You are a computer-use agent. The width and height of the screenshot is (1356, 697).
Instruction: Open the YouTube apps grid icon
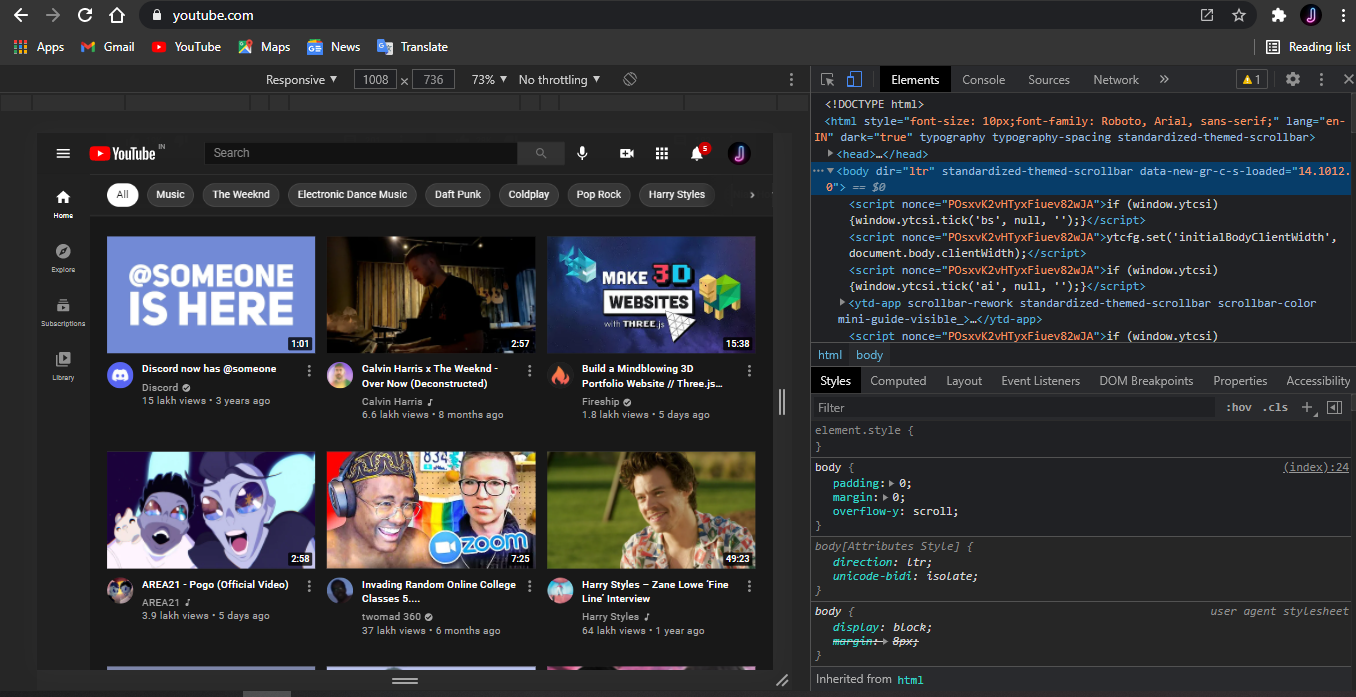[661, 153]
